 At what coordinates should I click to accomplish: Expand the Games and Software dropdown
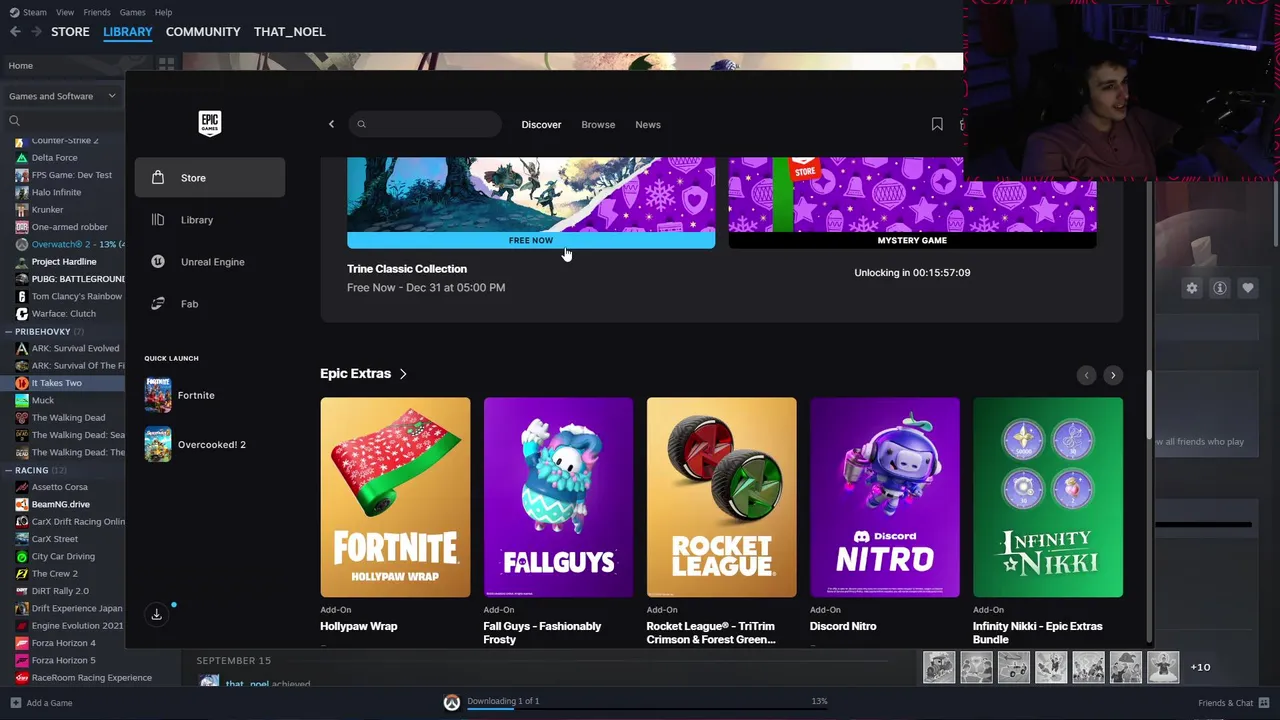(x=62, y=96)
